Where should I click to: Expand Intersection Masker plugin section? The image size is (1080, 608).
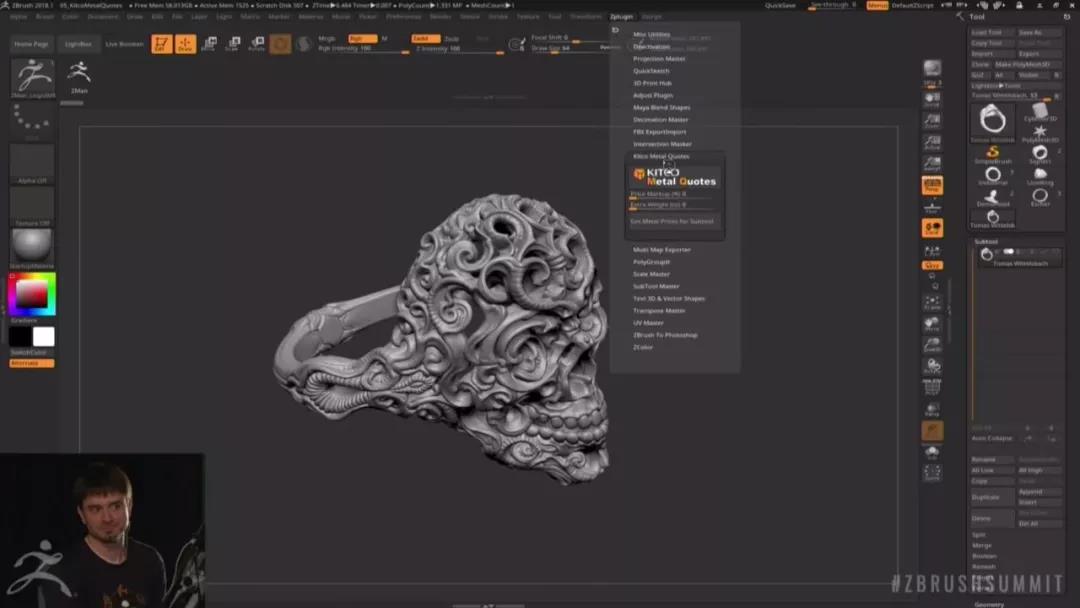(x=662, y=144)
